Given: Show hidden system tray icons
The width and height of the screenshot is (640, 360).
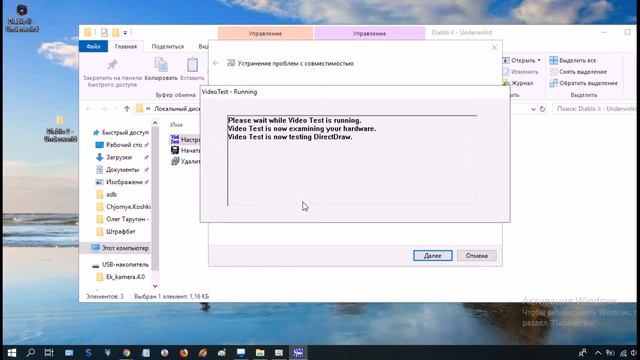Looking at the screenshot, I should (x=598, y=353).
